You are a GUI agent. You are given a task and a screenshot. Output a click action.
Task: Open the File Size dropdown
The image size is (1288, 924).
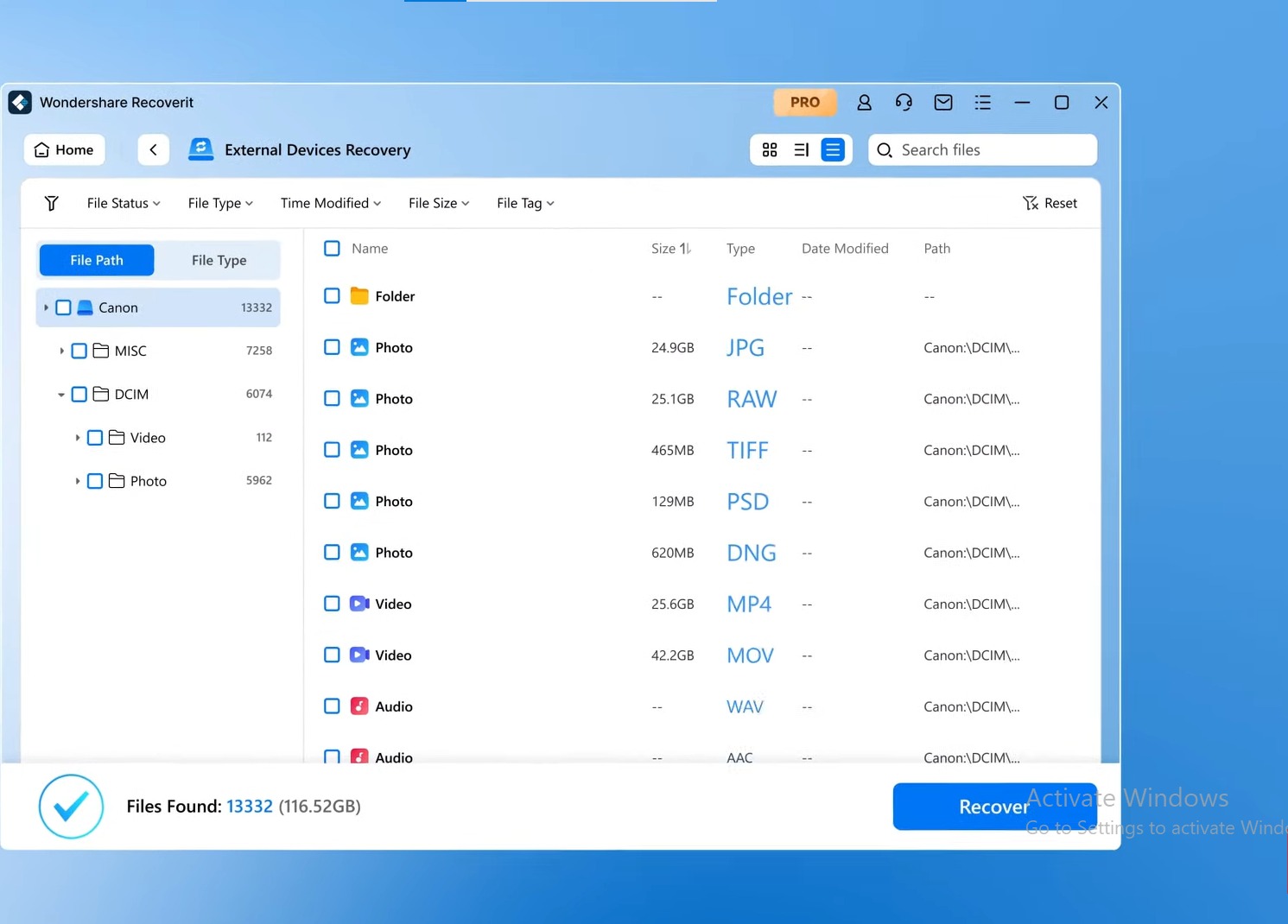click(439, 203)
